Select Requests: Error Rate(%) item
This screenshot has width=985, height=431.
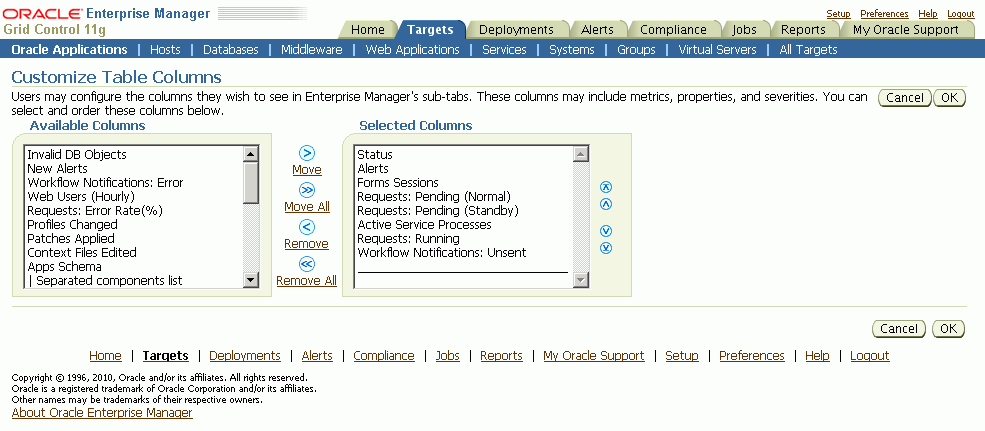pos(95,210)
